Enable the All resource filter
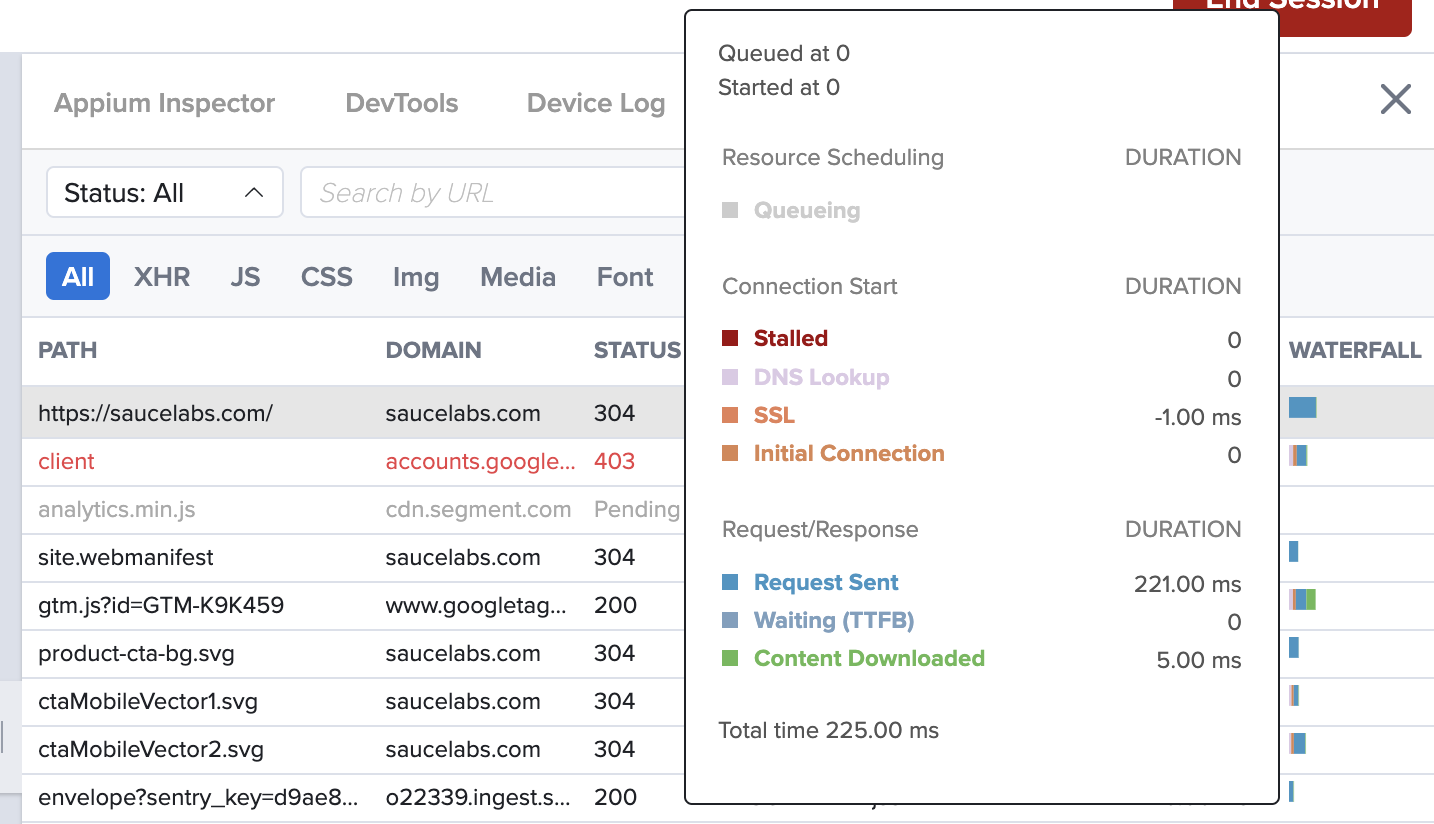 click(x=77, y=277)
